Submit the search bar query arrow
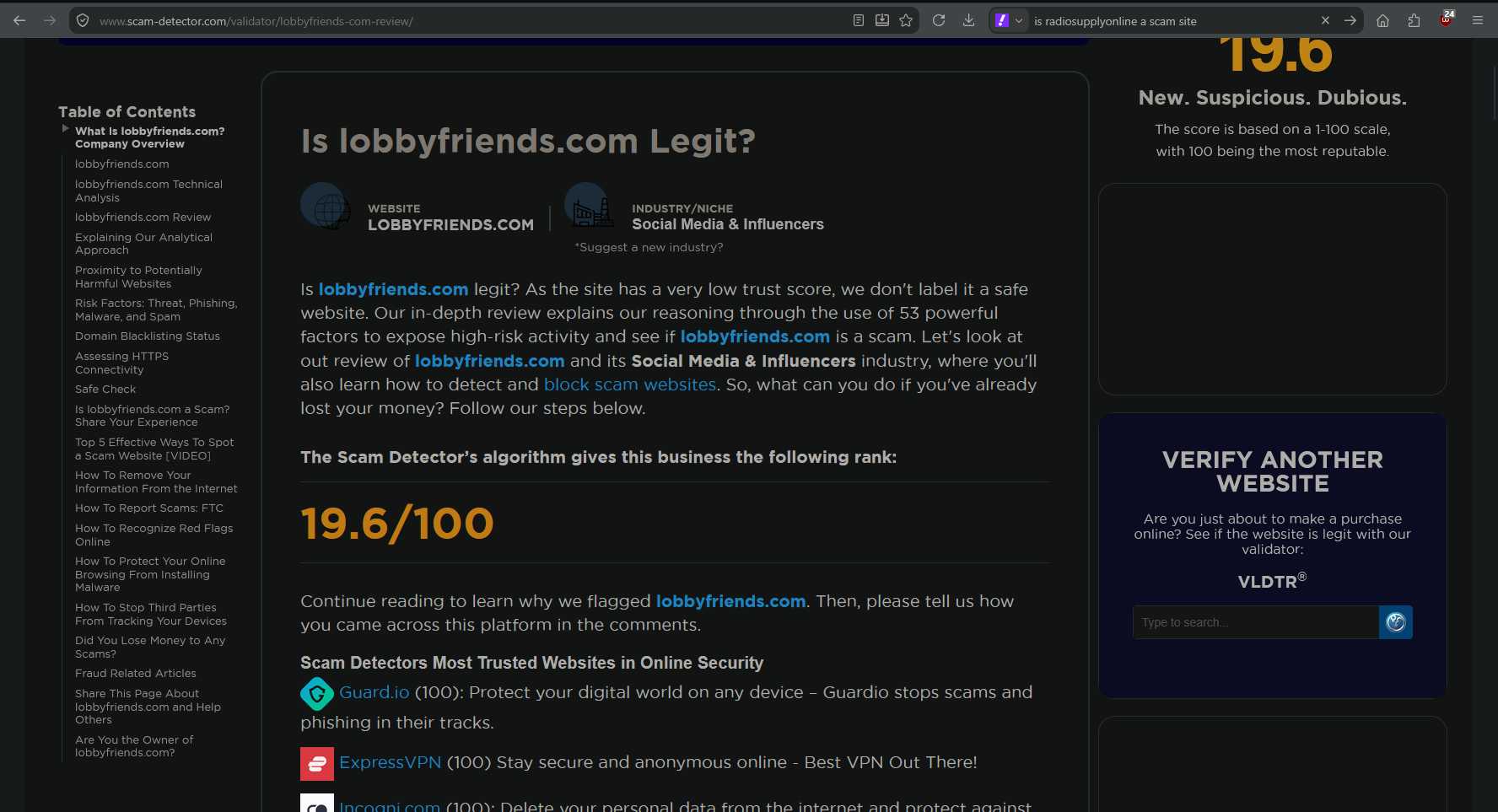 click(1350, 20)
